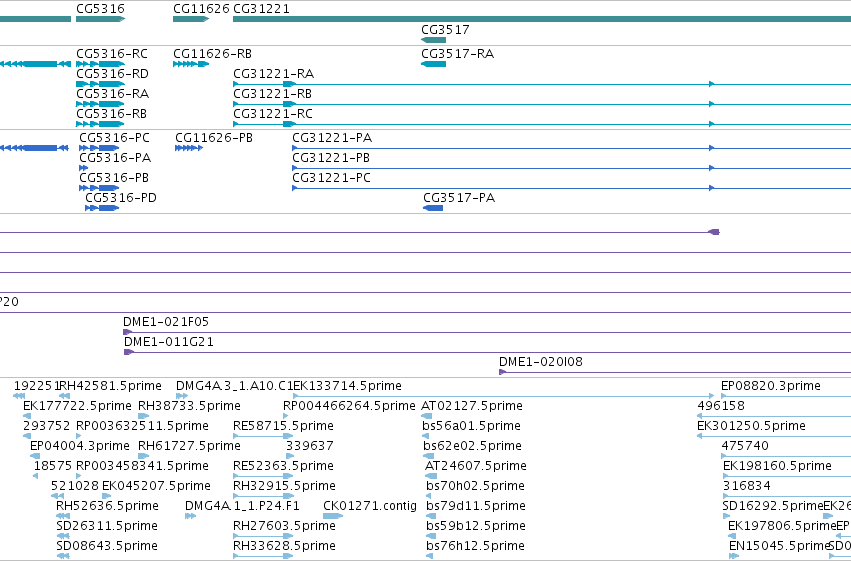851x561 pixels.
Task: Click the CG5316-RB transcript label
Action: pyautogui.click(x=111, y=114)
